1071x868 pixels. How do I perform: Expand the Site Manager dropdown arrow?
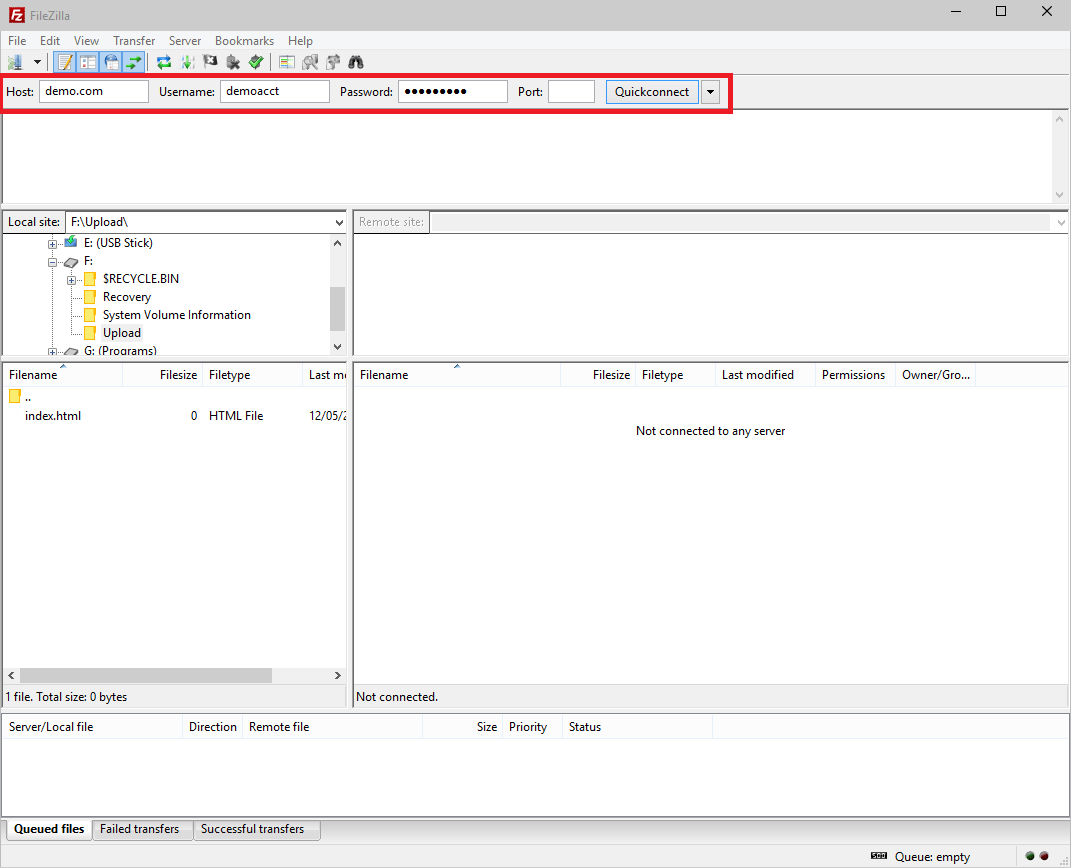tap(37, 62)
